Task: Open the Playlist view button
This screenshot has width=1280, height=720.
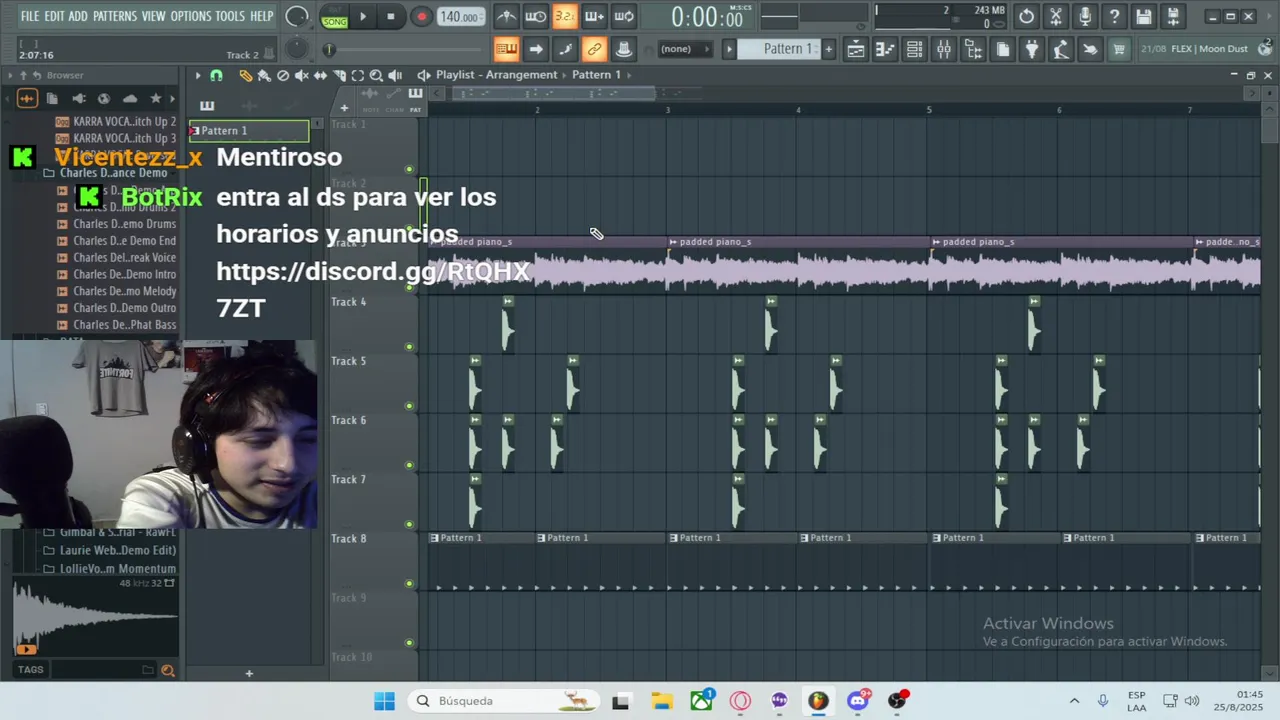Action: [x=855, y=49]
